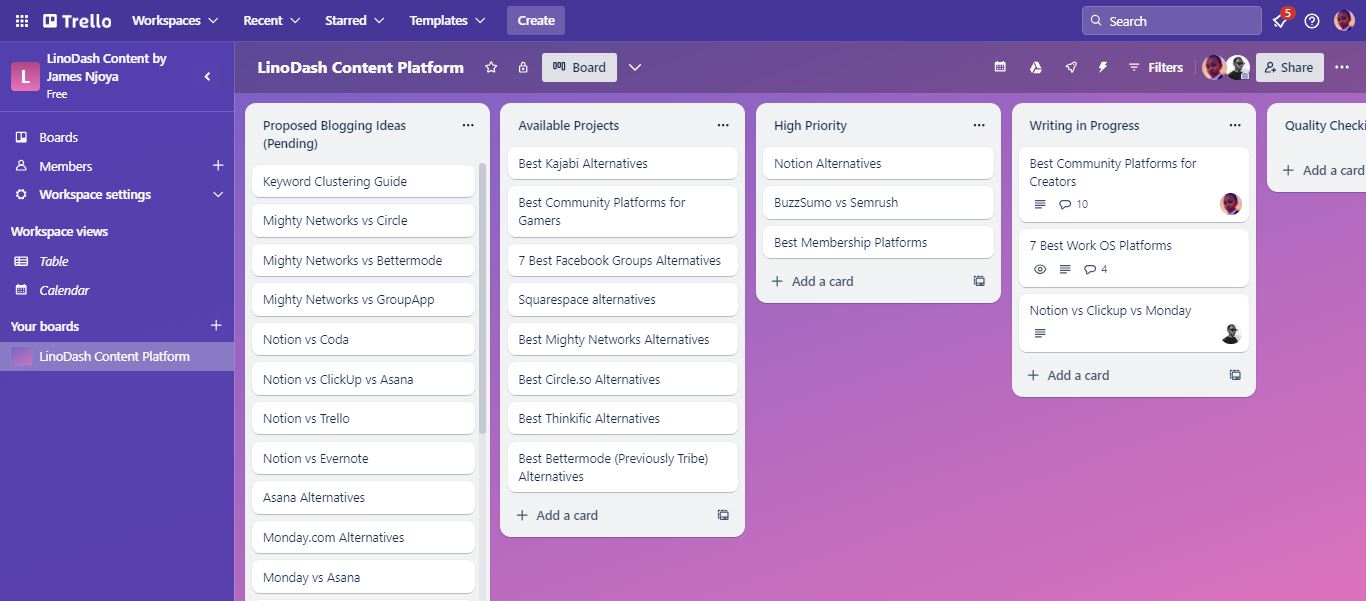The image size is (1366, 601).
Task: Open the board menu three-dots icon
Action: click(1342, 67)
